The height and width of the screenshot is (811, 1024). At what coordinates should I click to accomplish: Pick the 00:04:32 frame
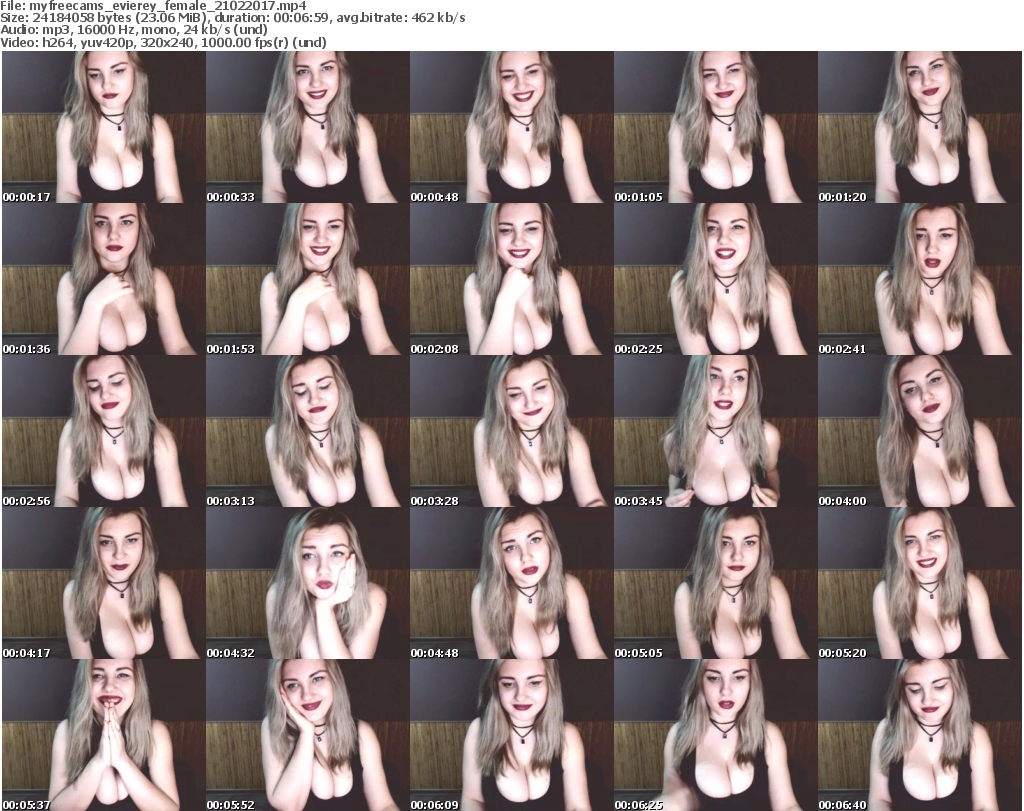pyautogui.click(x=308, y=583)
